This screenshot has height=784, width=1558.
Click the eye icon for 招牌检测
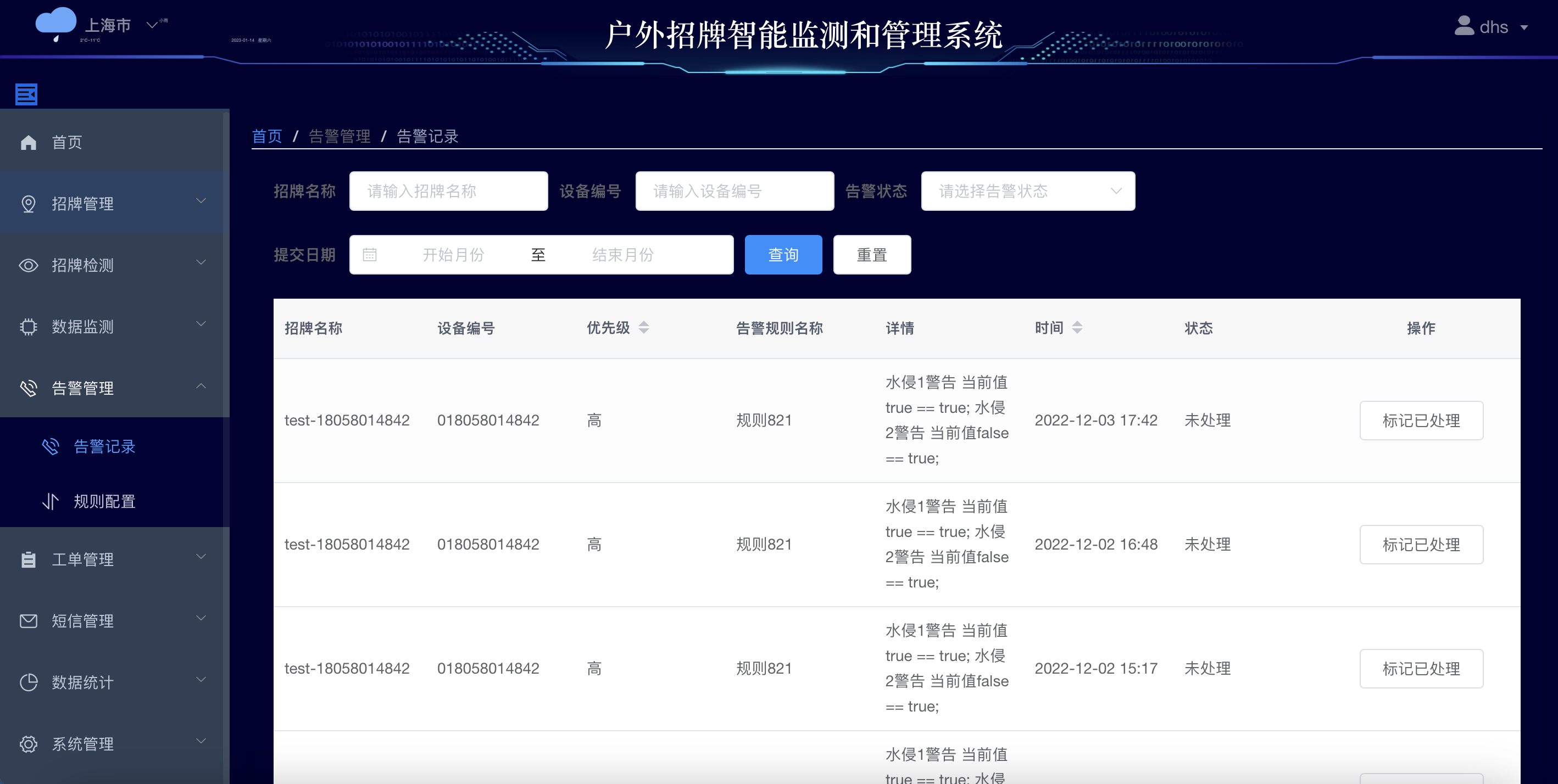tap(29, 265)
